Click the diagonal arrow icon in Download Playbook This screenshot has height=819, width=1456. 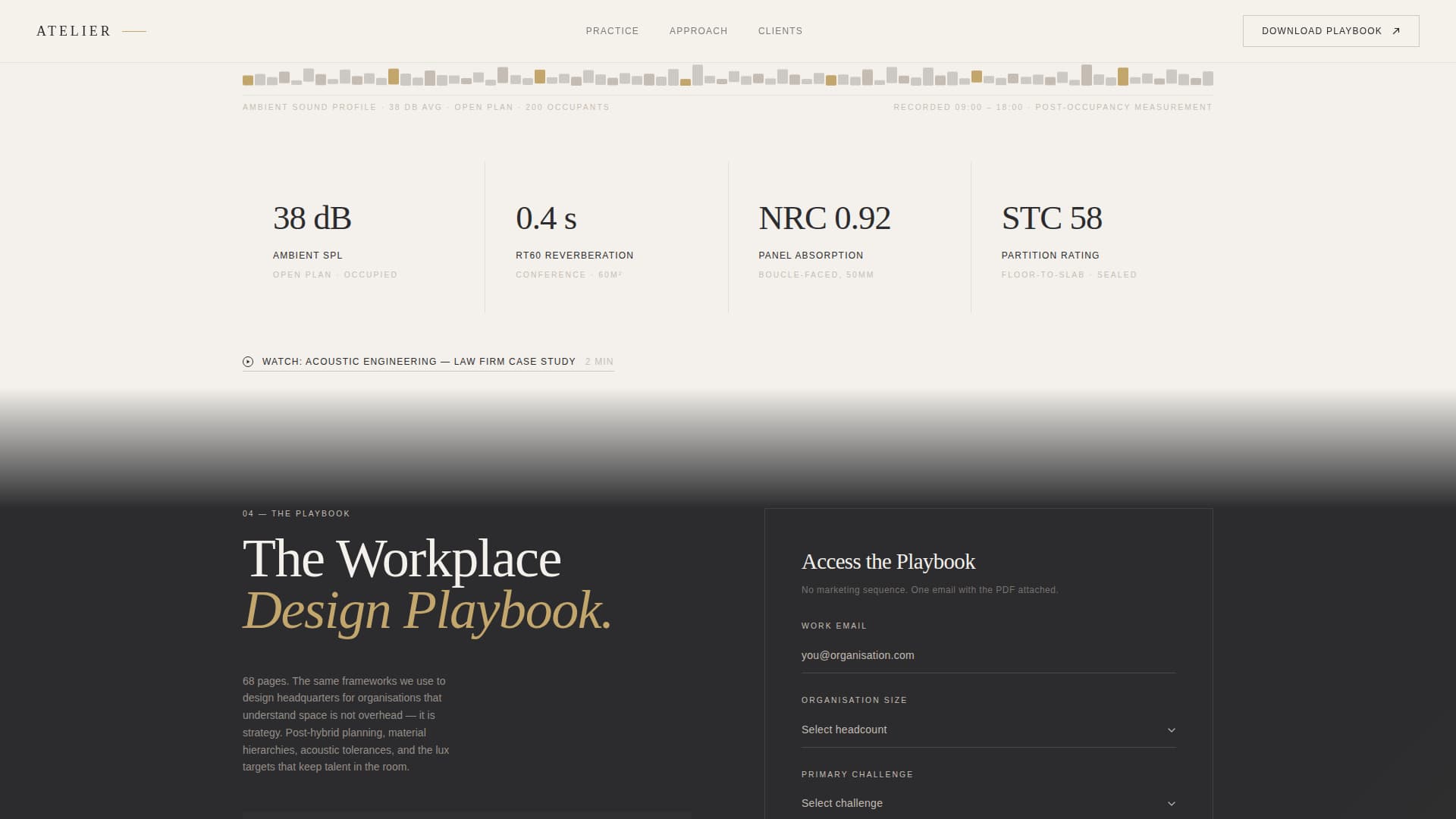(1396, 30)
